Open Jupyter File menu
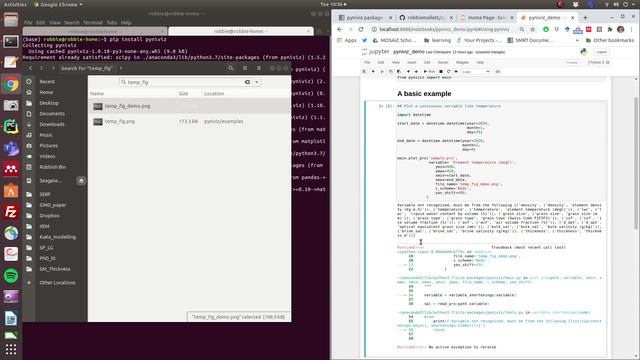 pyautogui.click(x=367, y=62)
